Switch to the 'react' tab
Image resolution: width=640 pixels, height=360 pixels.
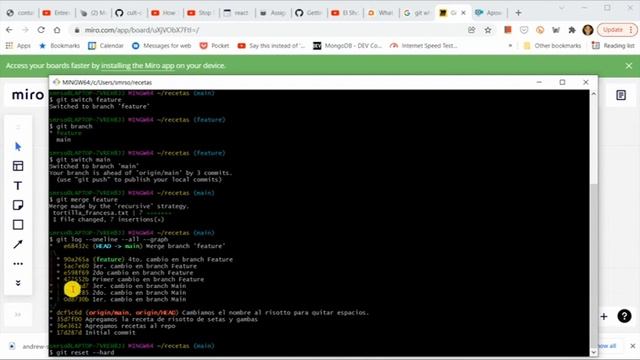(x=237, y=13)
